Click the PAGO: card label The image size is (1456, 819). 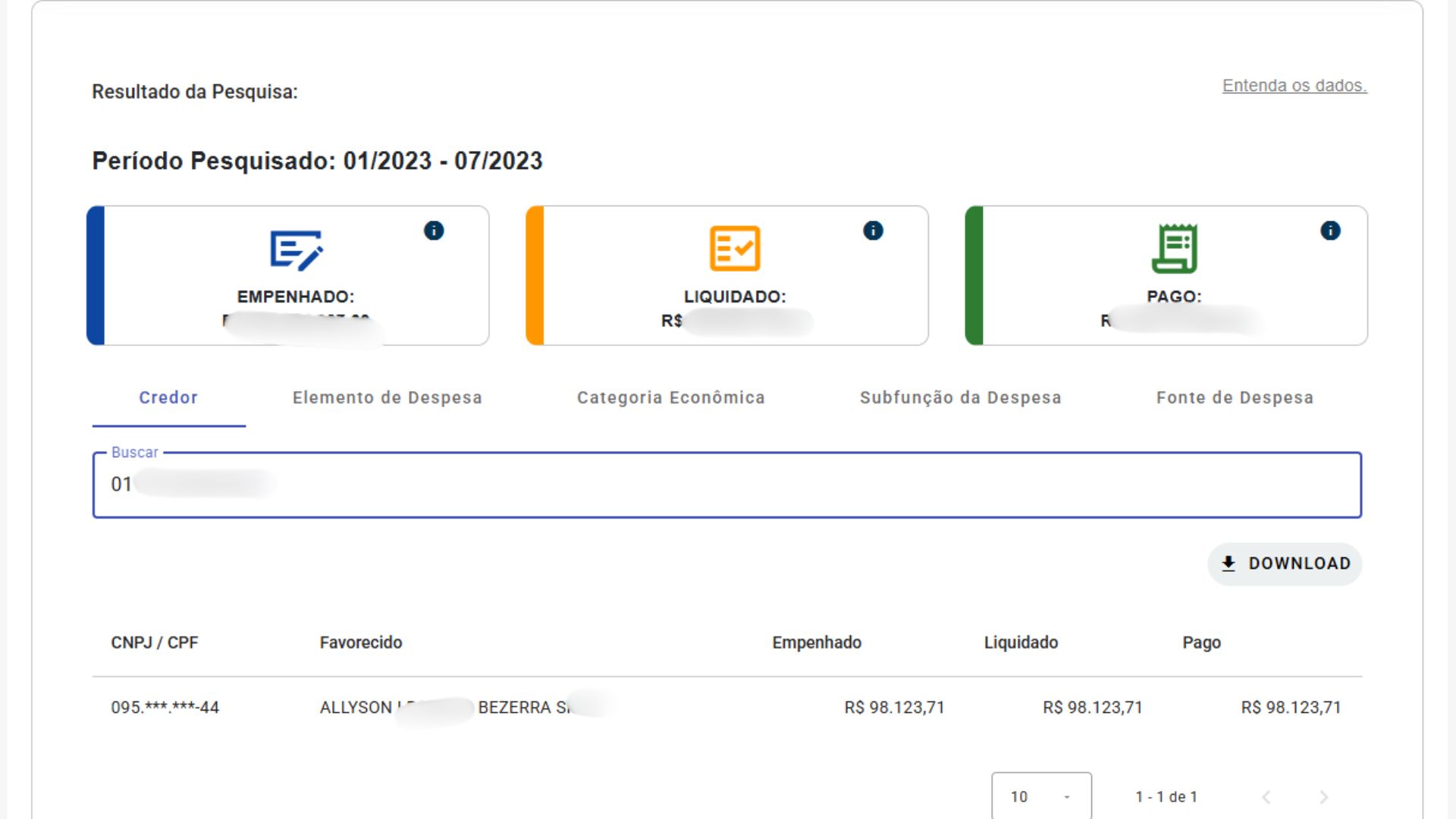tap(1174, 297)
